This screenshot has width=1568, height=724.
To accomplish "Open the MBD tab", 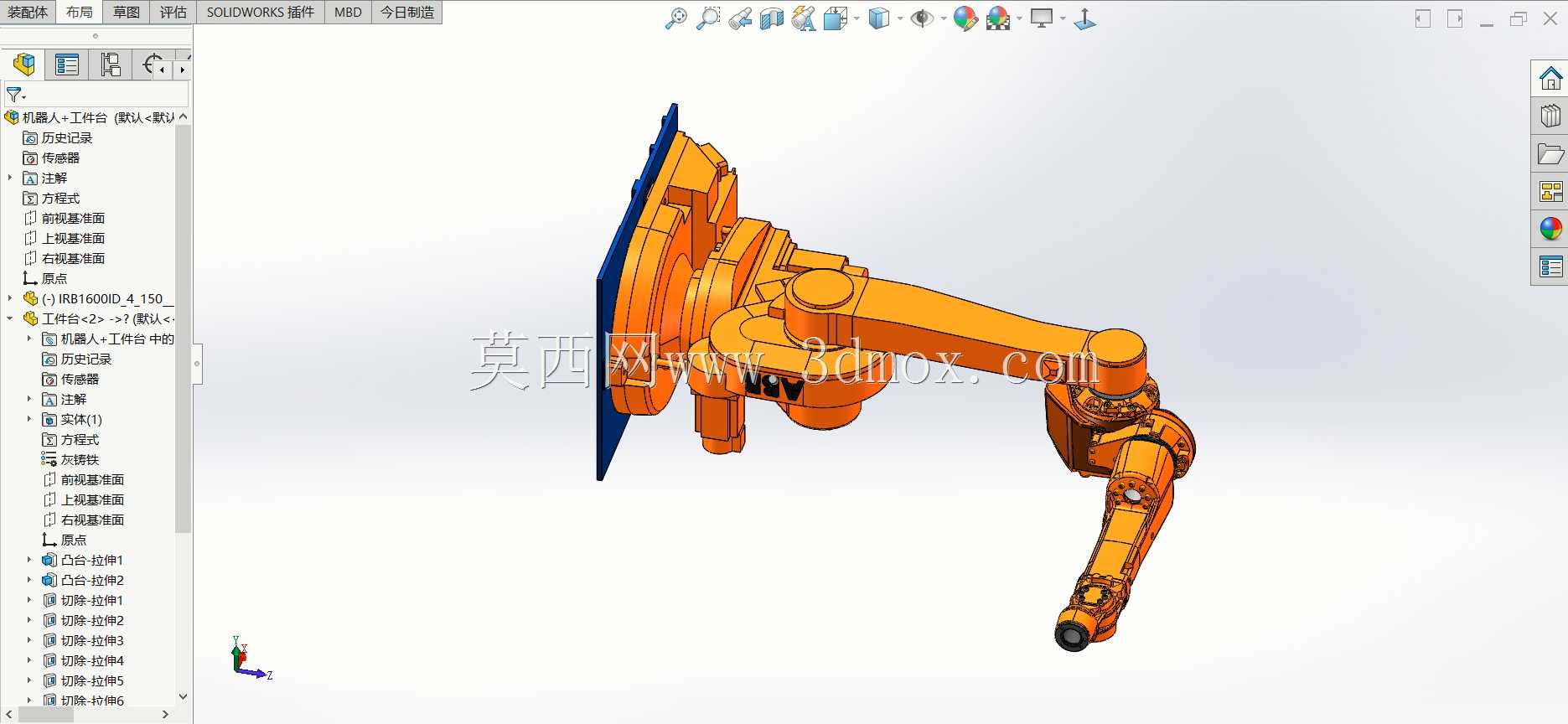I will (348, 12).
